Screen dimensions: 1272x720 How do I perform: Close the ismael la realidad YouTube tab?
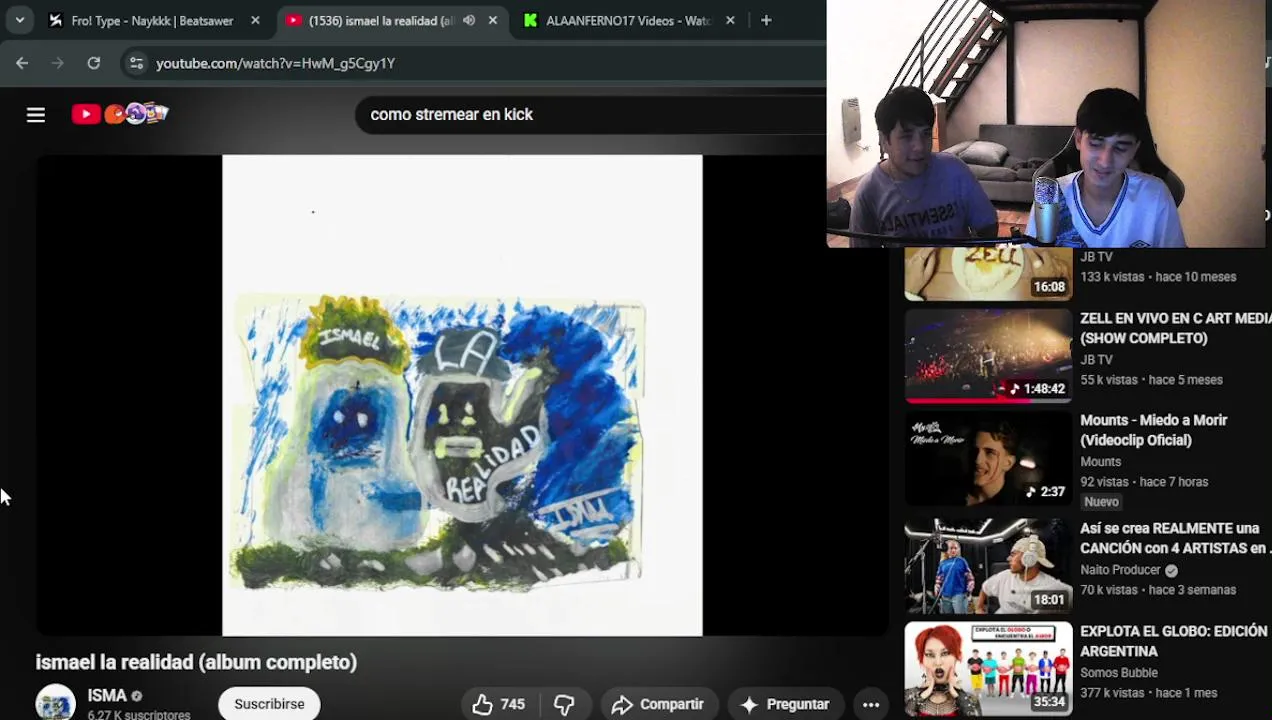pyautogui.click(x=492, y=20)
